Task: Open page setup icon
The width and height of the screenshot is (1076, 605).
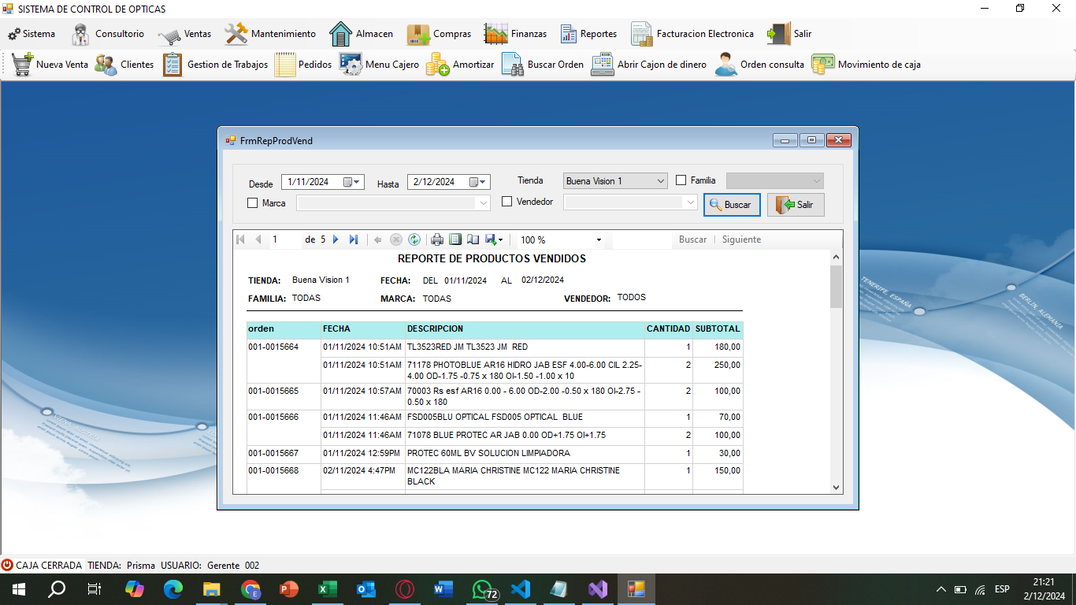Action: click(x=473, y=239)
